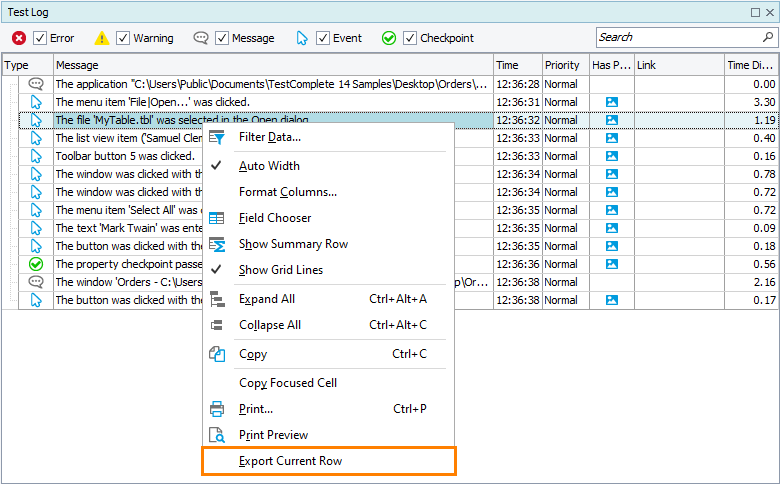Click the Print Preview magnifier icon
The width and height of the screenshot is (780, 484).
[x=217, y=435]
